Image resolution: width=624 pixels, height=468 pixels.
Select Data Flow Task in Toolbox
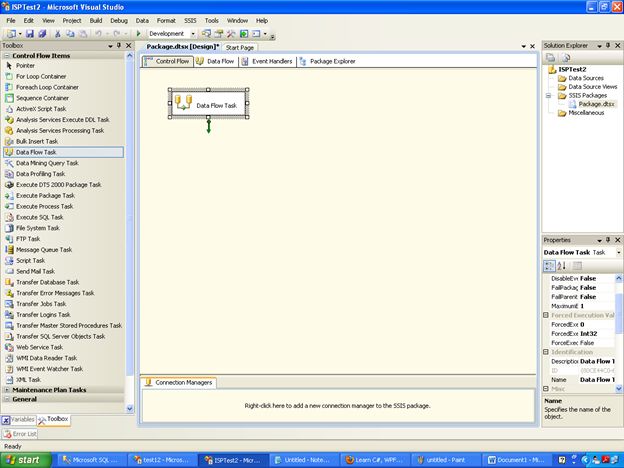click(64, 152)
